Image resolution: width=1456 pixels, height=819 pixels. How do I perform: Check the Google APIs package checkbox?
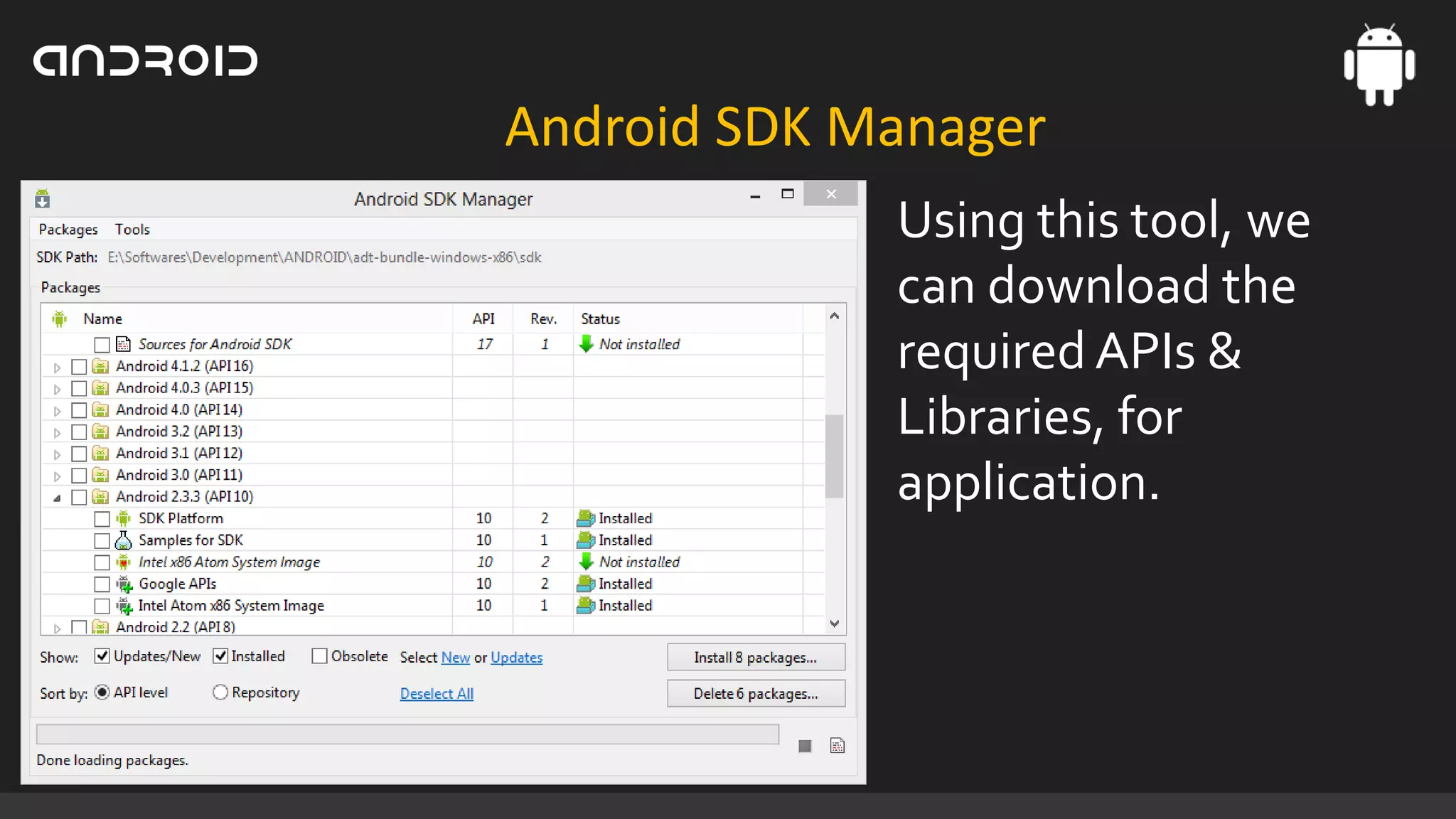pos(102,584)
